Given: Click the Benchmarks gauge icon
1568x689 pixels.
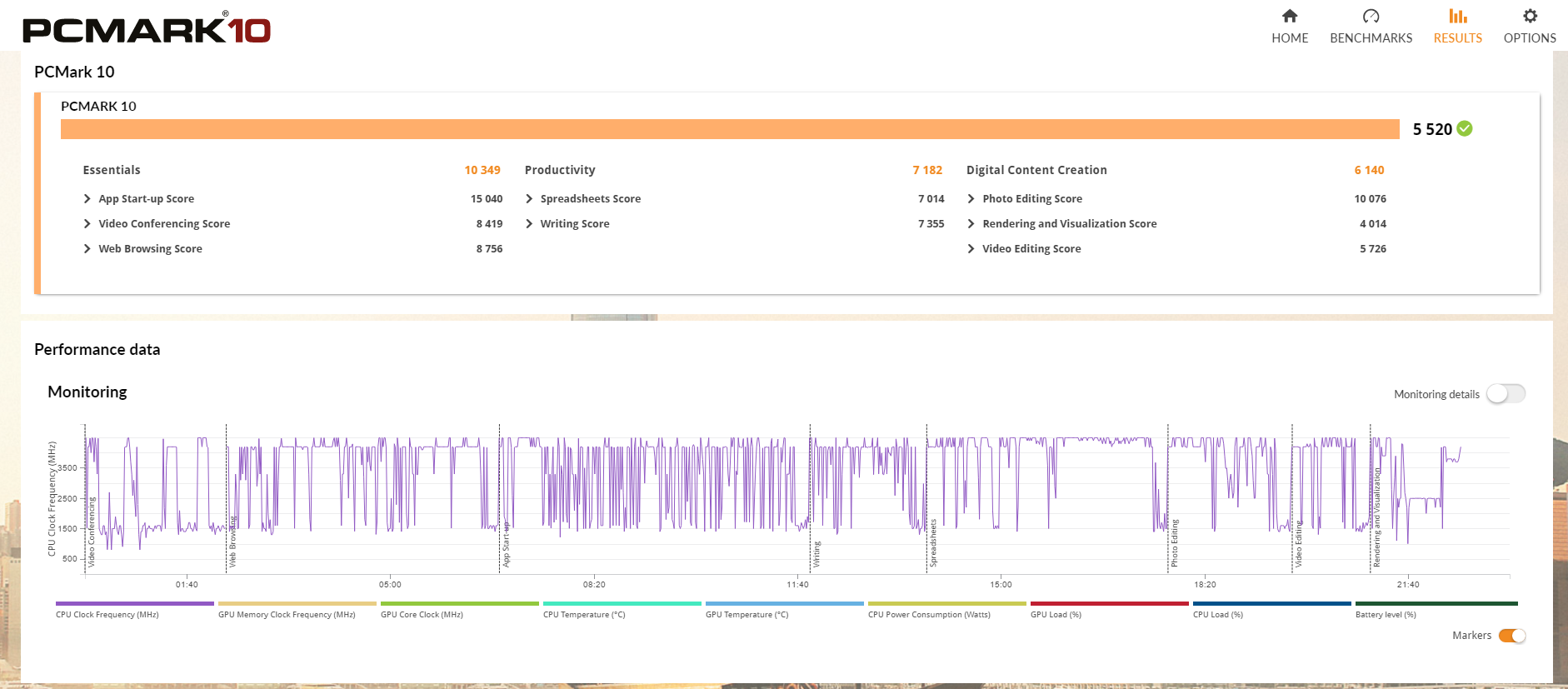Looking at the screenshot, I should click(x=1371, y=16).
